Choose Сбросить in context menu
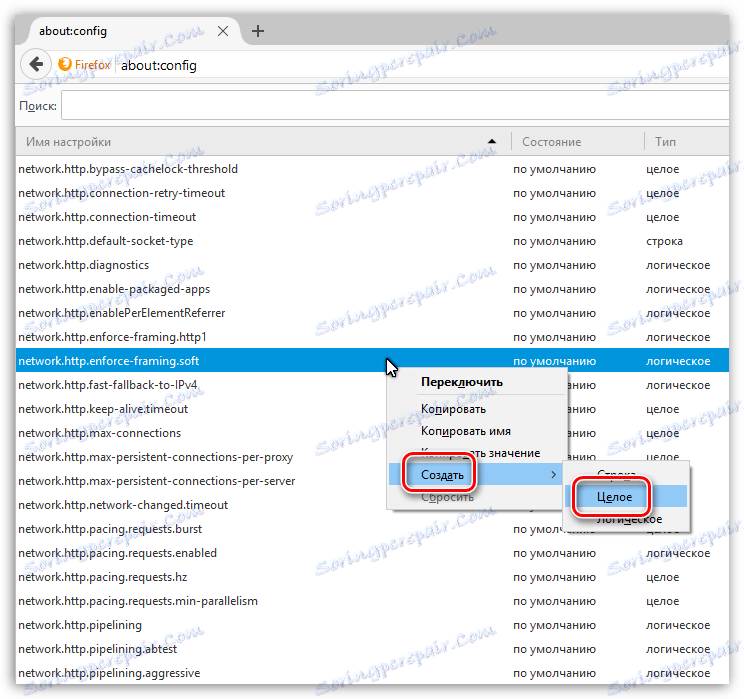The height and width of the screenshot is (699, 744). 477,497
